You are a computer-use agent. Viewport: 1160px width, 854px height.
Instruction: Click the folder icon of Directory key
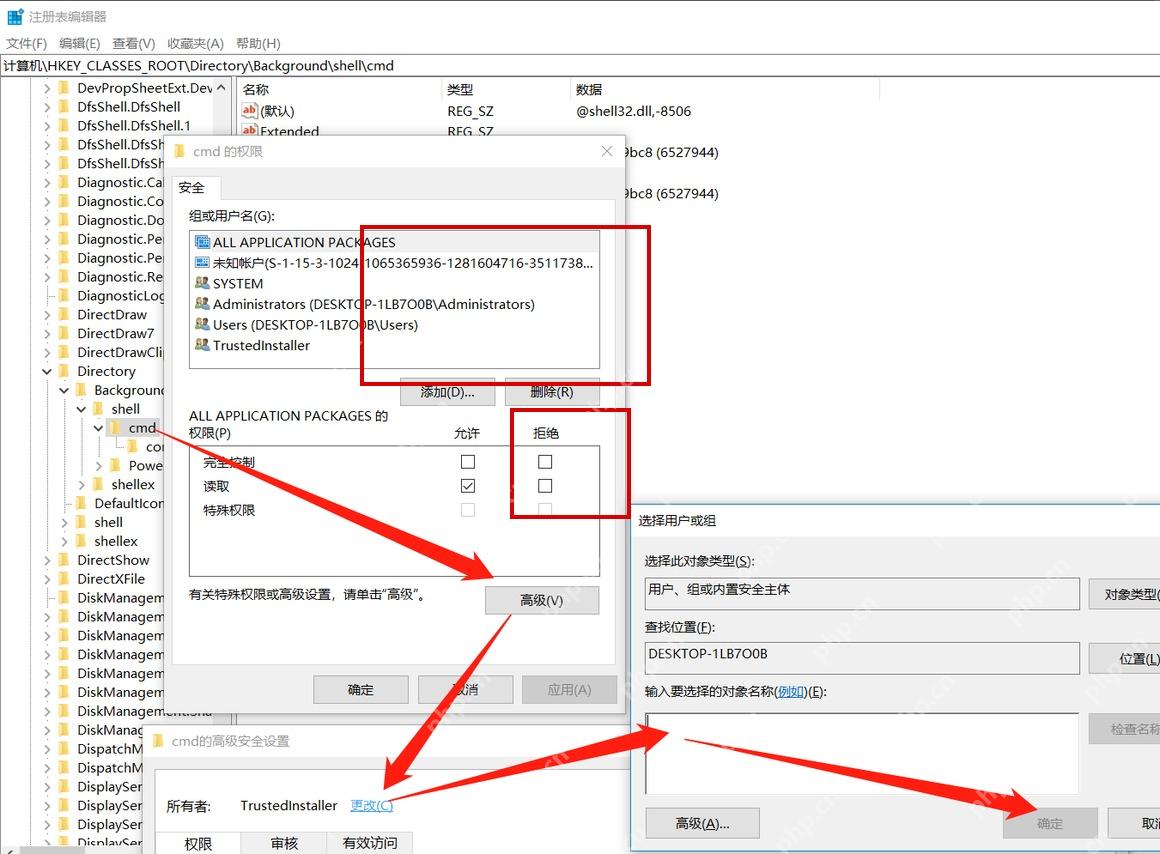(x=64, y=371)
